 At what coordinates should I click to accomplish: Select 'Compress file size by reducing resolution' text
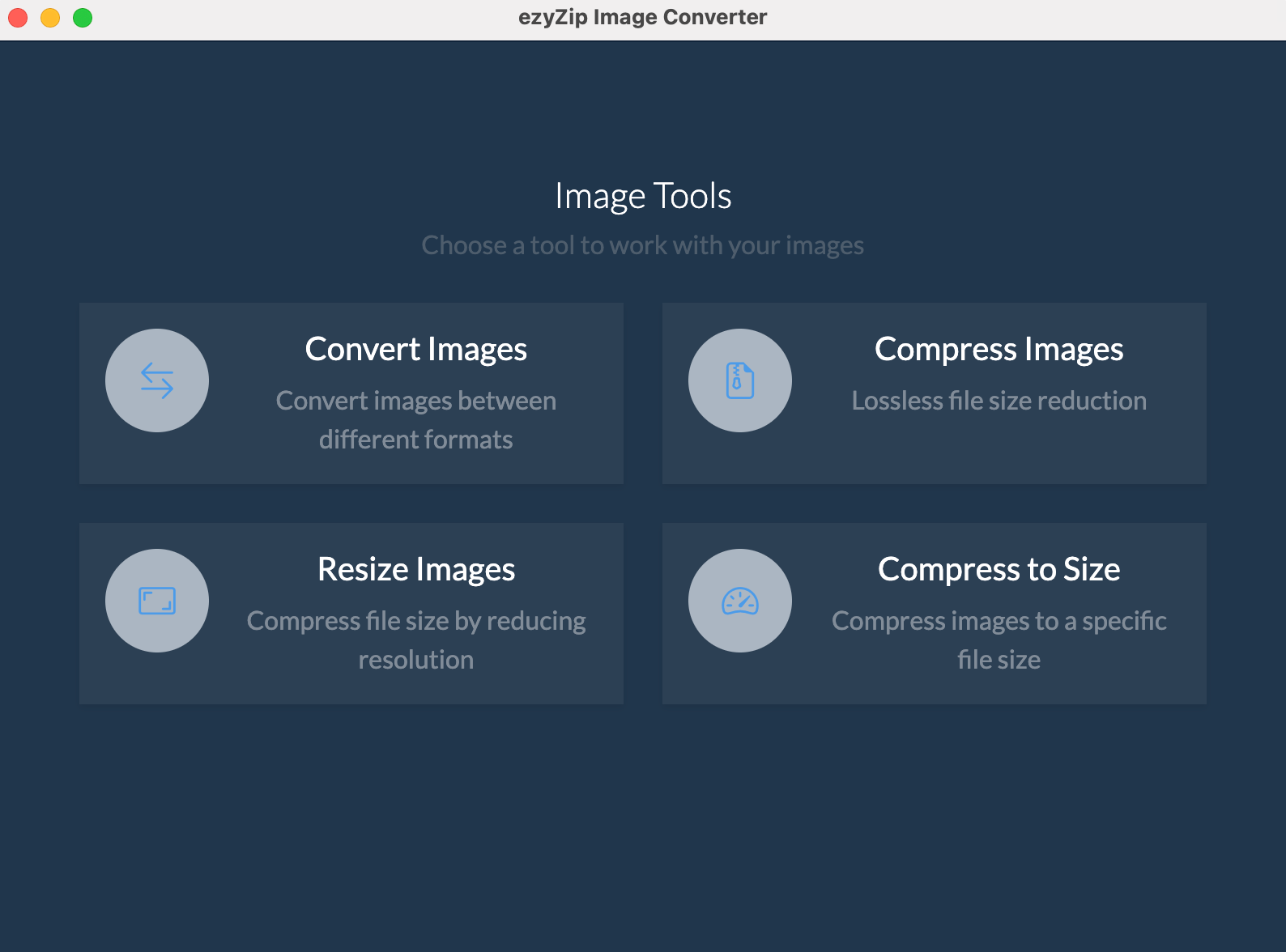pyautogui.click(x=416, y=640)
